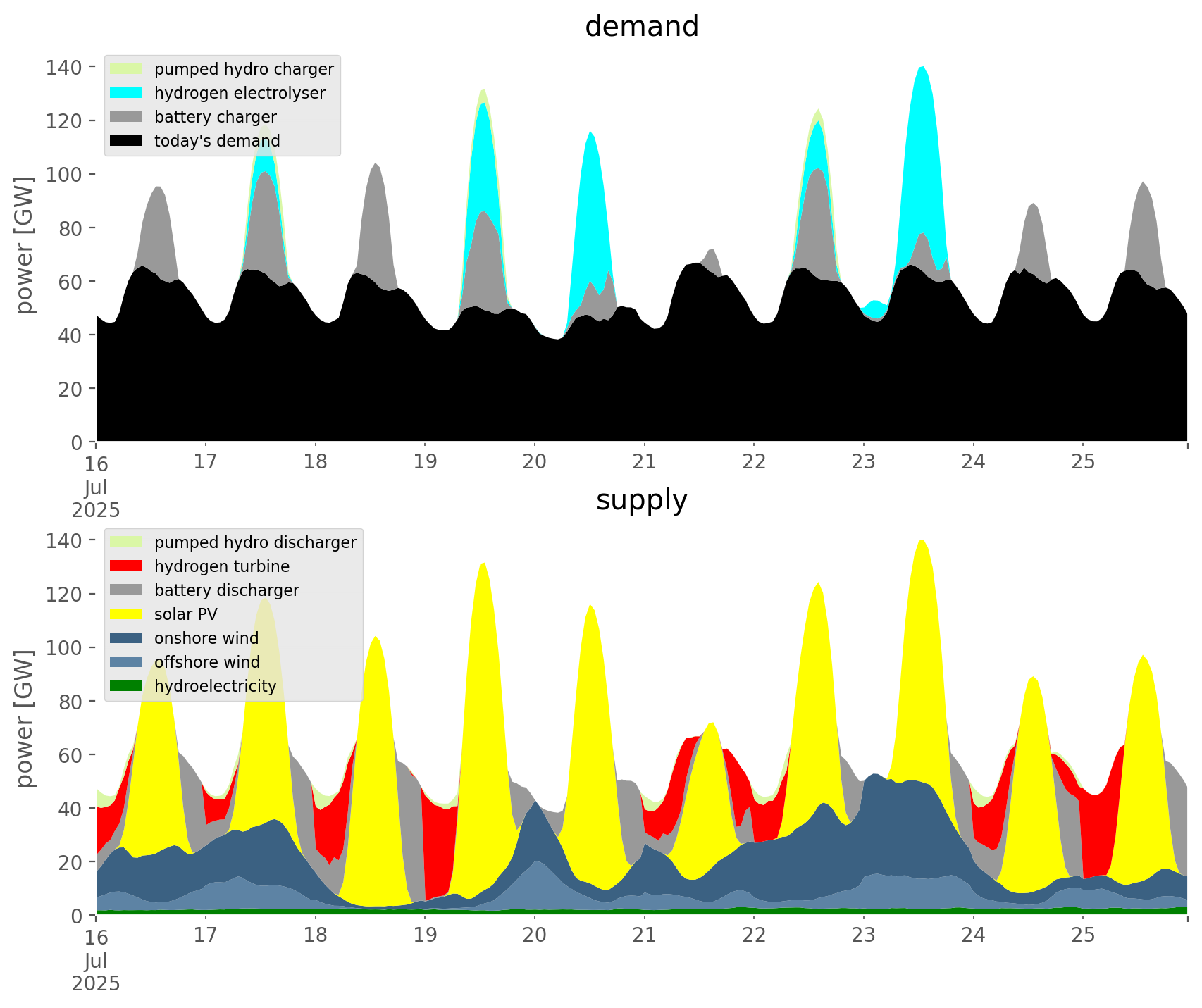This screenshot has width=1202, height=1008.
Task: Click the pumped hydro charger legend swatch
Action: 126,69
